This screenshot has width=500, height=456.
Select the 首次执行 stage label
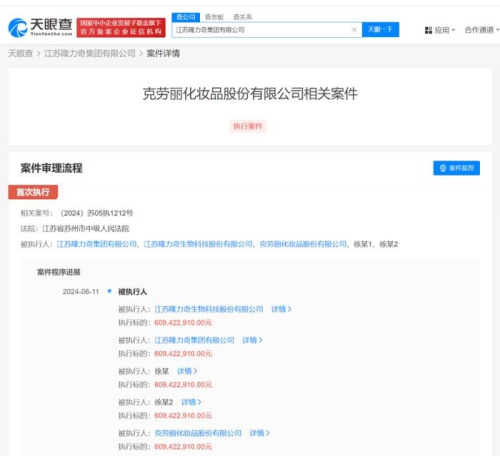tap(33, 192)
